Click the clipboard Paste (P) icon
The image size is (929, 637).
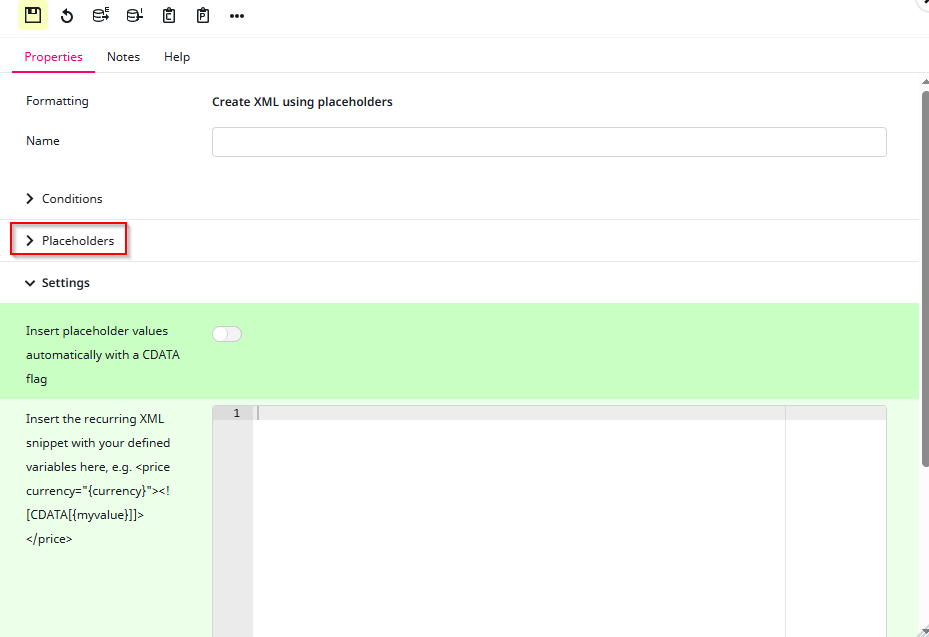(203, 16)
